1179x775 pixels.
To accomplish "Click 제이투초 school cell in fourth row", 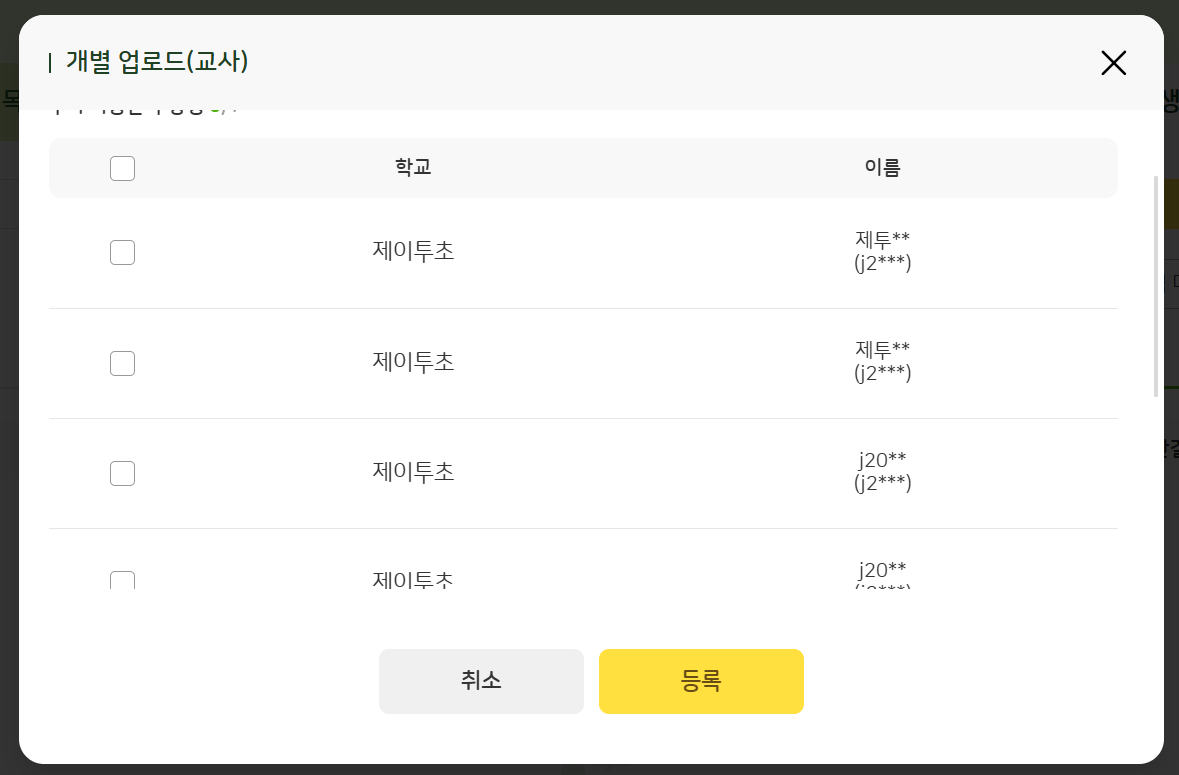I will click(413, 579).
